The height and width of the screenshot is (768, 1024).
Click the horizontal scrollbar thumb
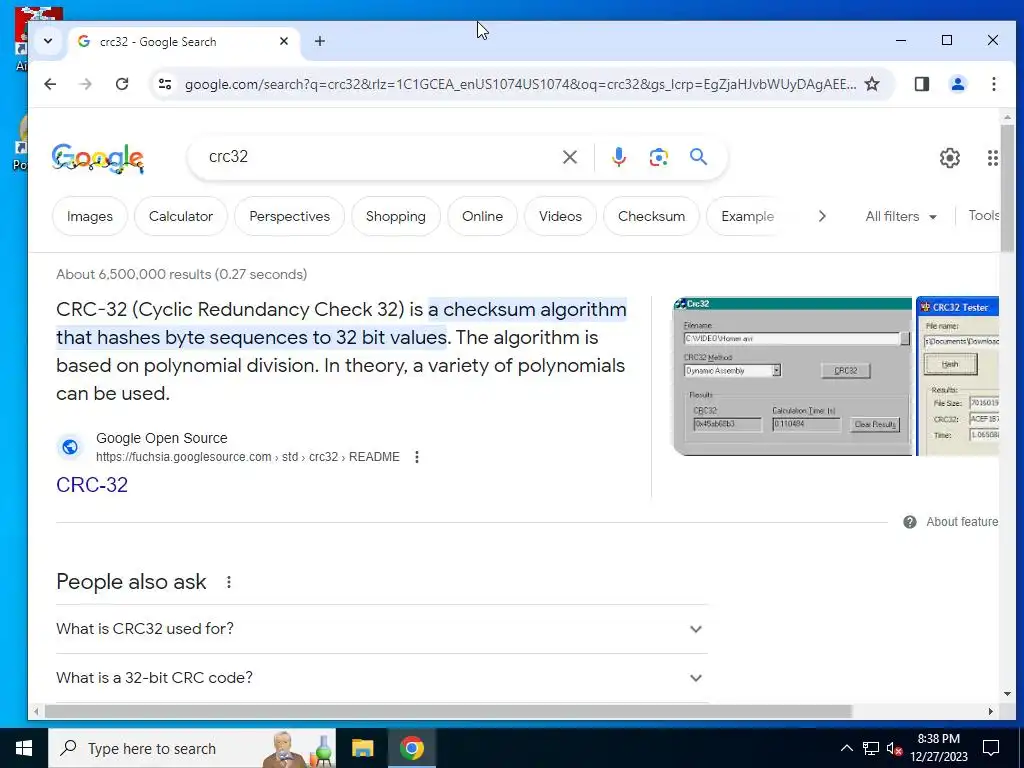[x=448, y=711]
